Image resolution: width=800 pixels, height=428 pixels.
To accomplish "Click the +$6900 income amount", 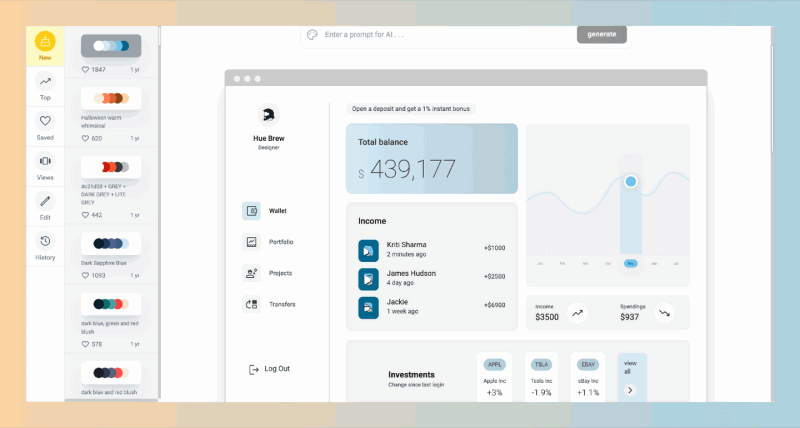I will 494,305.
